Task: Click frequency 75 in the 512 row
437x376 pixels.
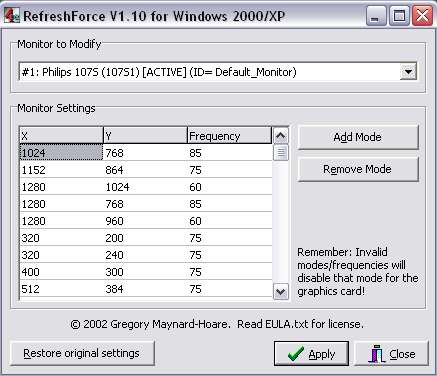Action: 229,289
